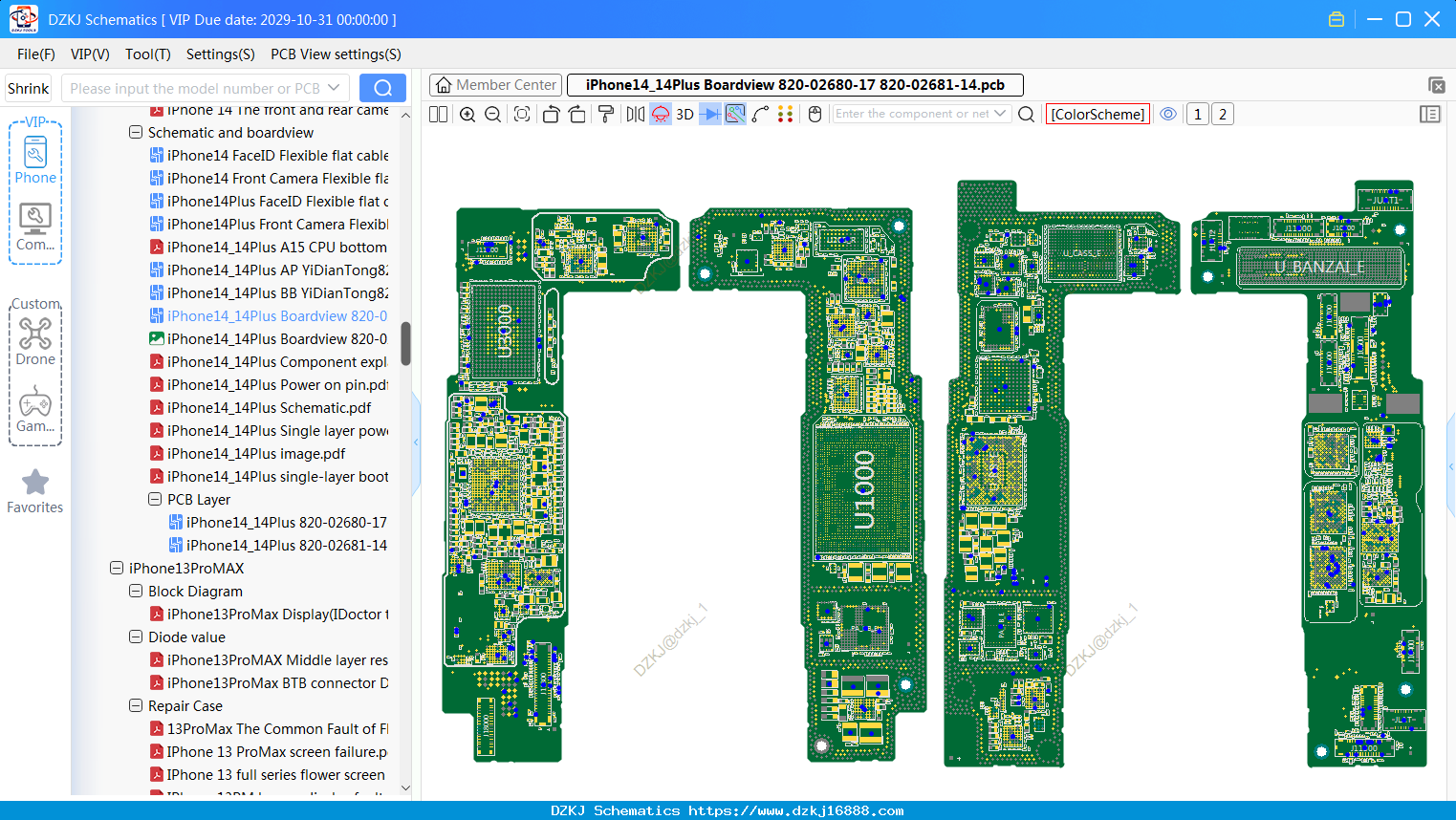Collapse the Block Diagram folder

136,592
